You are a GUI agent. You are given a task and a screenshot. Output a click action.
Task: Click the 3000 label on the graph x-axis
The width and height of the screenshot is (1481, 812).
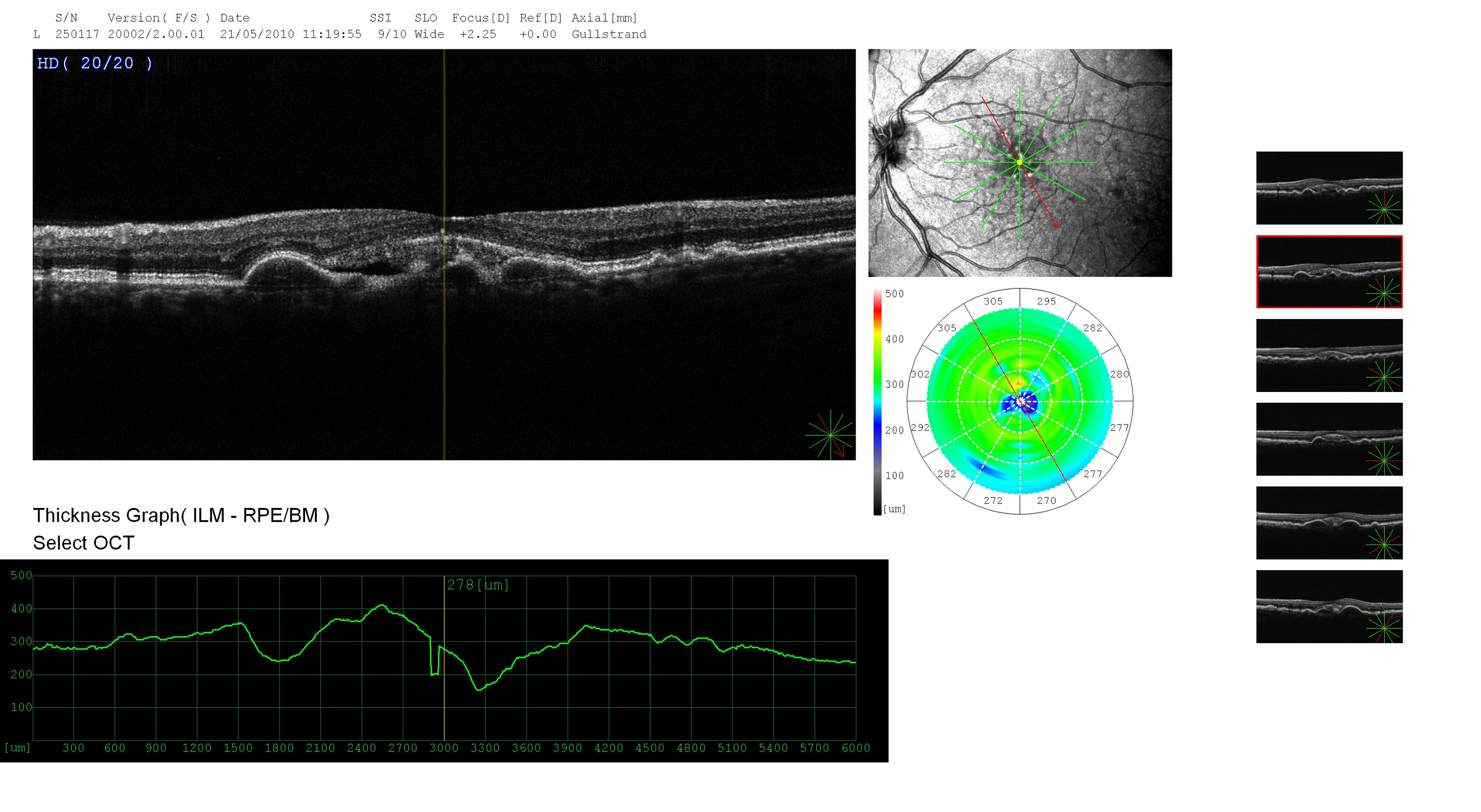(444, 748)
